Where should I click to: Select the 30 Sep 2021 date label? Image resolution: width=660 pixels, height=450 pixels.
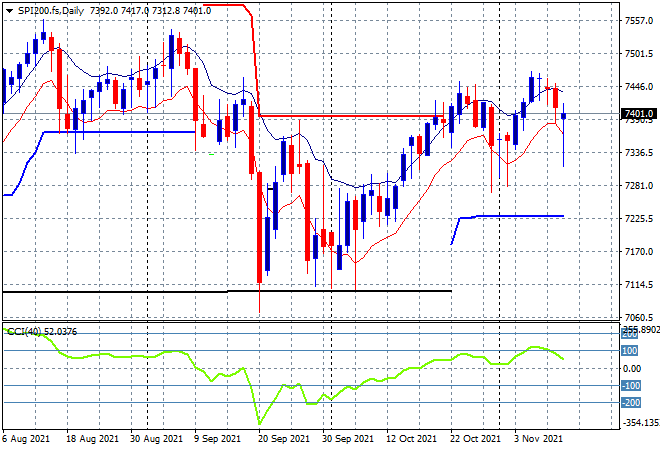(x=348, y=439)
